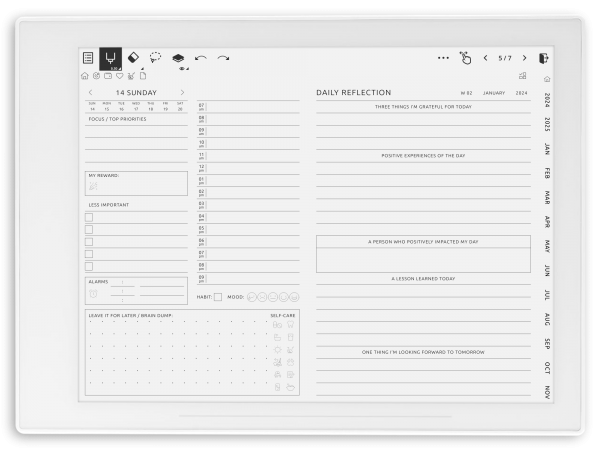Open the heart favorites icon shortcut

click(120, 76)
